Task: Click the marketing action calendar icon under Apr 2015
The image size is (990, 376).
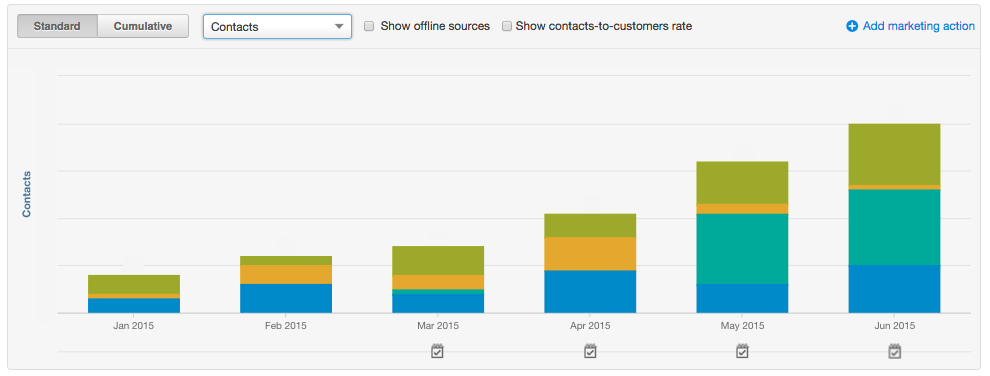Action: pos(590,351)
